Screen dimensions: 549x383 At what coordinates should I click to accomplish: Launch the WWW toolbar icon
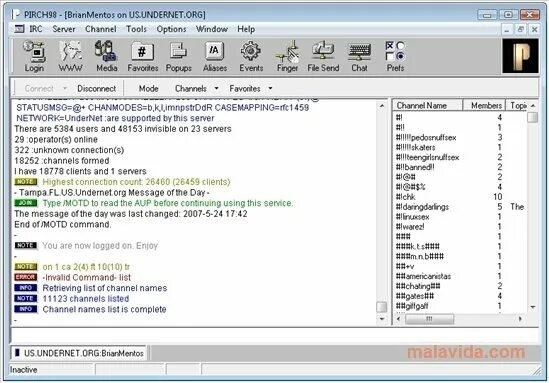click(x=70, y=56)
